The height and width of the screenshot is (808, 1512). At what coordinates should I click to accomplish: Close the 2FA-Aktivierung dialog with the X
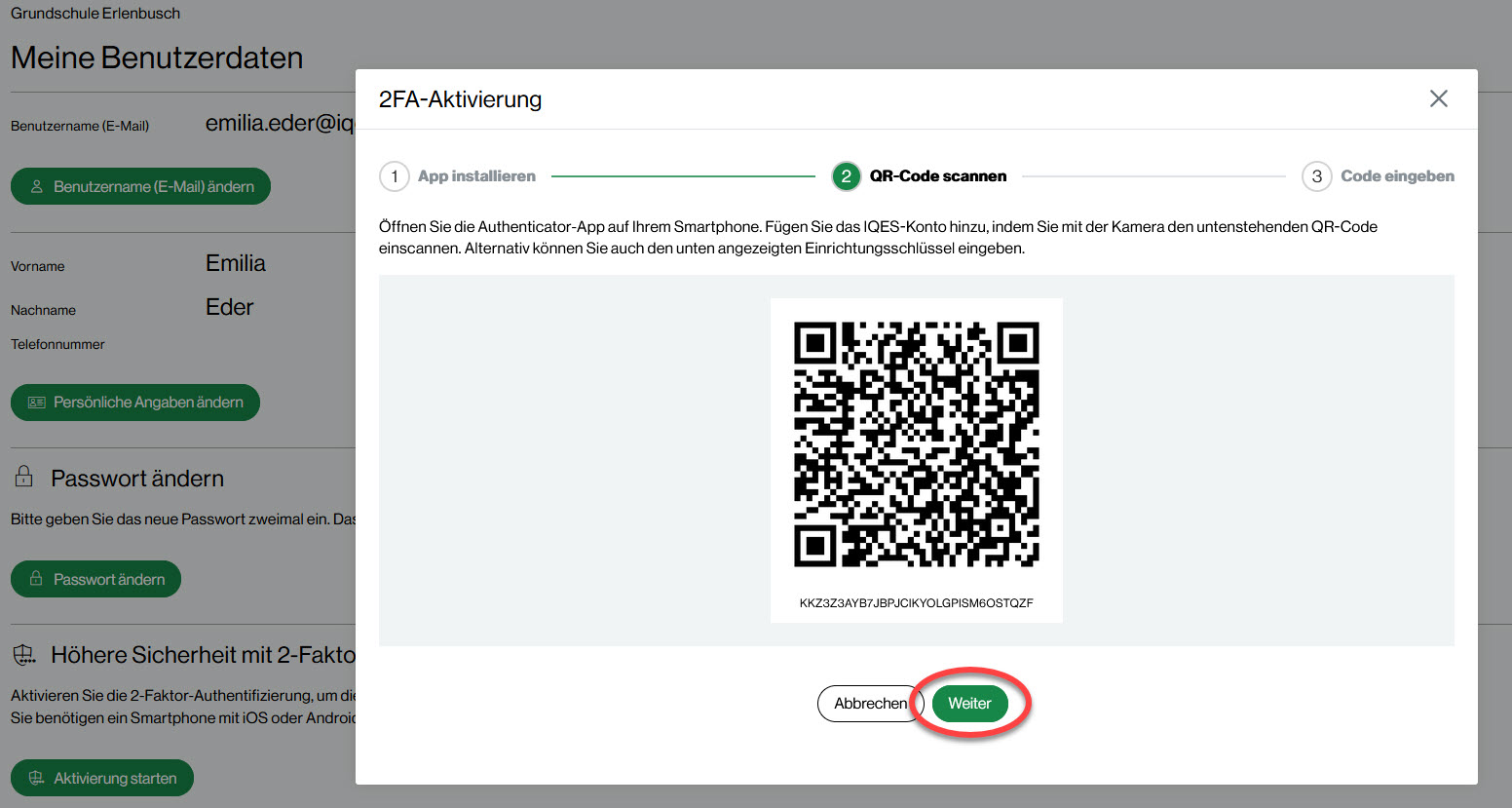coord(1438,98)
